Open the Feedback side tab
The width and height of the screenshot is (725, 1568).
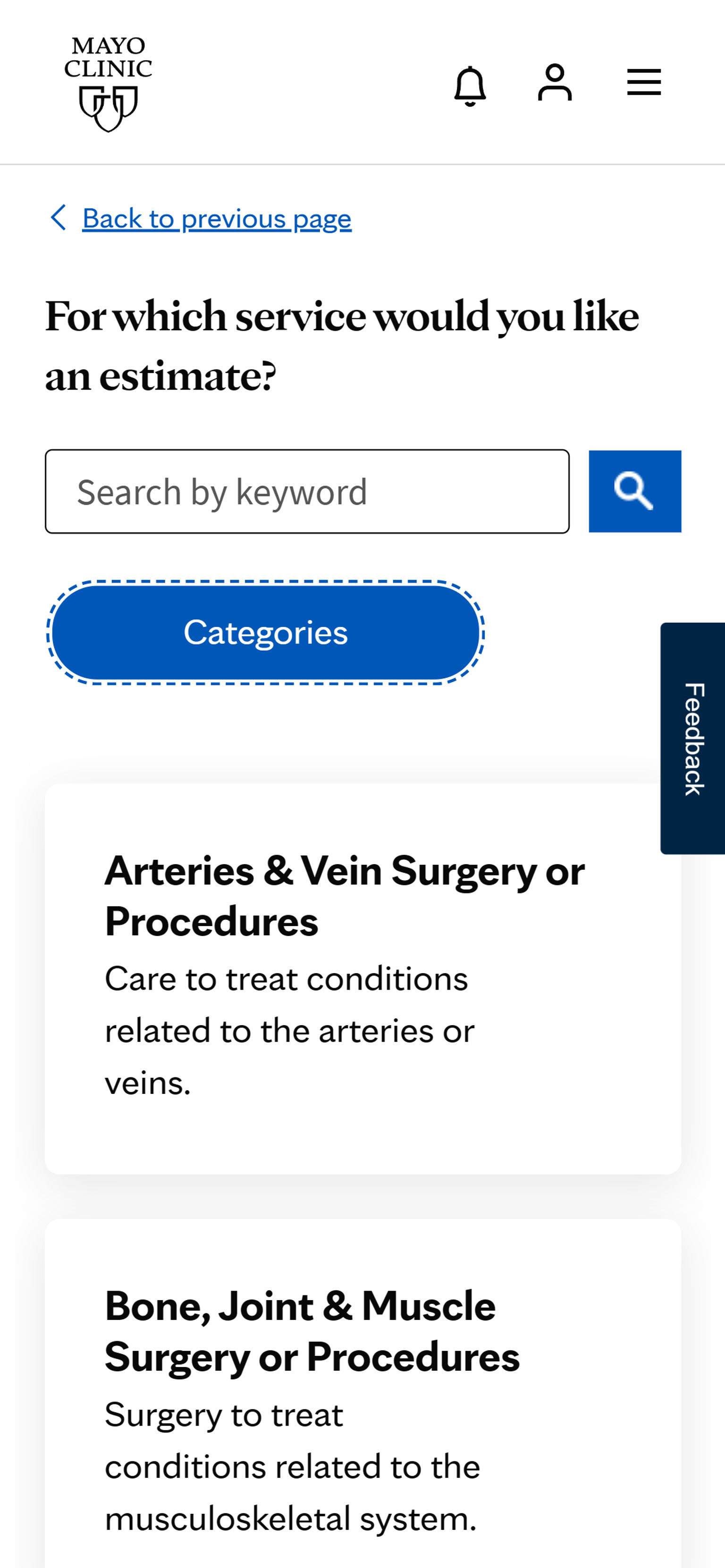coord(693,738)
